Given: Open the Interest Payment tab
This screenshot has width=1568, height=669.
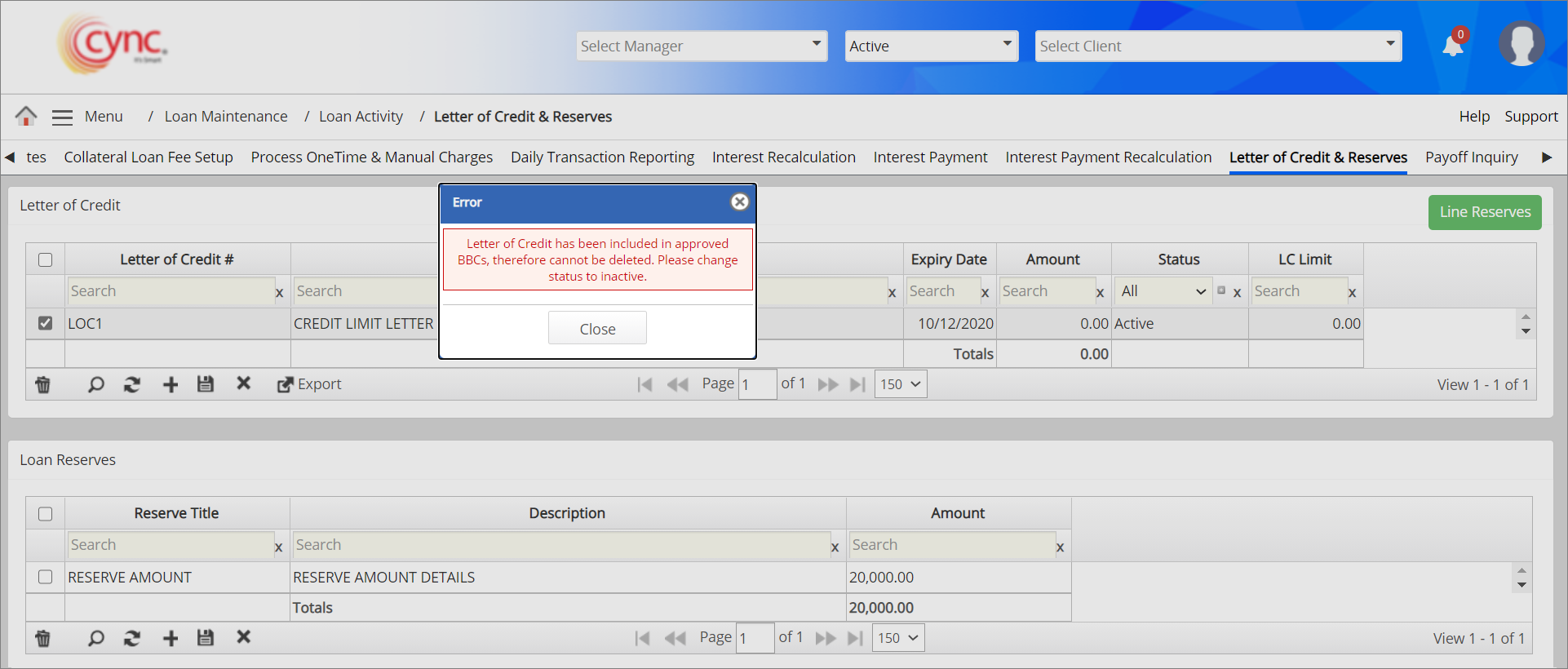Looking at the screenshot, I should coord(930,157).
